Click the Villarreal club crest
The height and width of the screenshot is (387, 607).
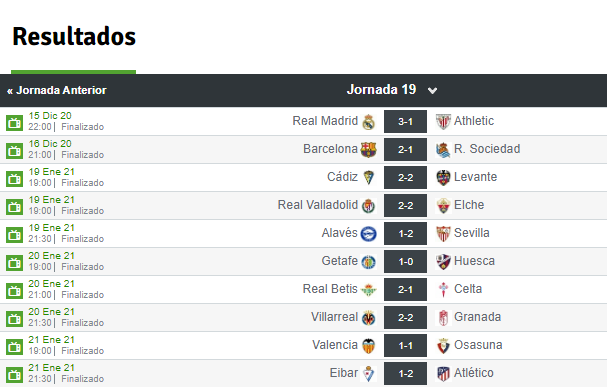click(369, 317)
